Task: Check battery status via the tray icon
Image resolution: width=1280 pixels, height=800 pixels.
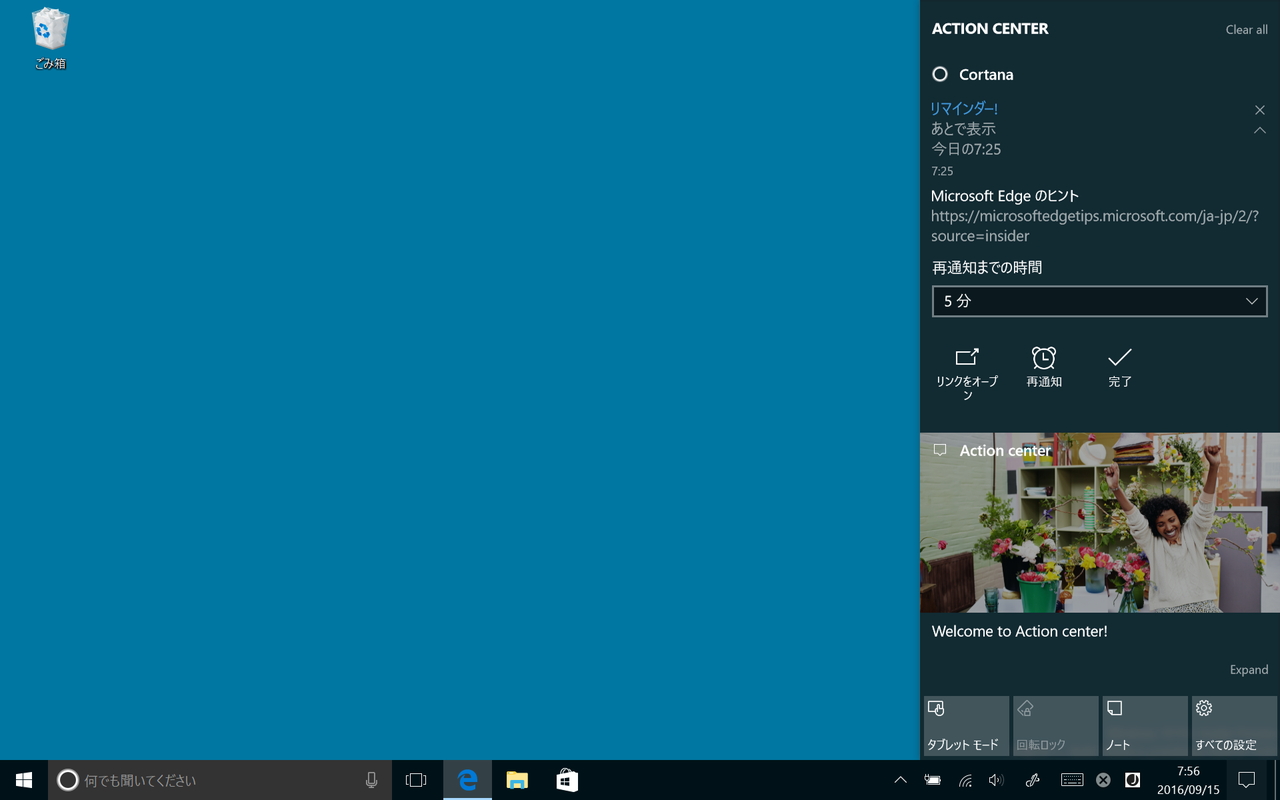Action: point(933,780)
